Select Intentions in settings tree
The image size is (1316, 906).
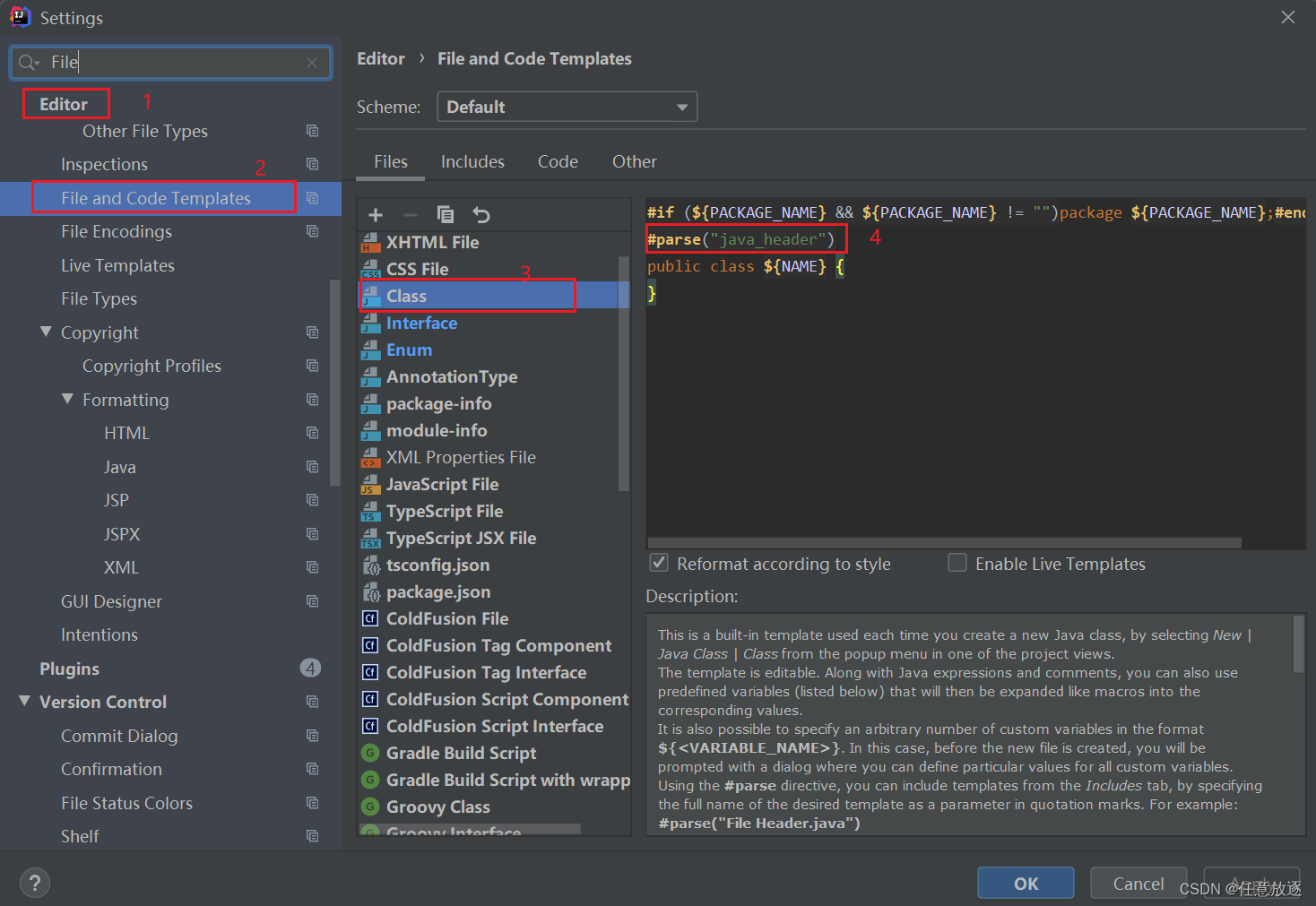(100, 634)
